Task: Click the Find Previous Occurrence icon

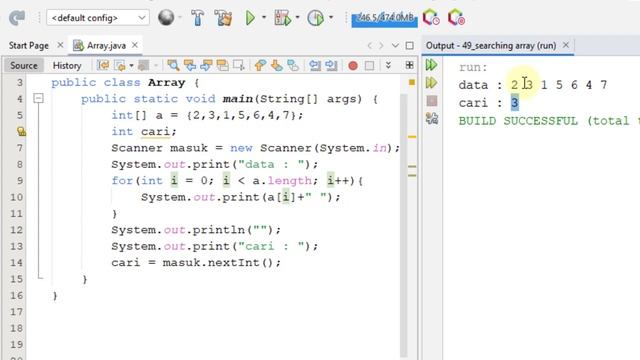Action: coord(190,65)
